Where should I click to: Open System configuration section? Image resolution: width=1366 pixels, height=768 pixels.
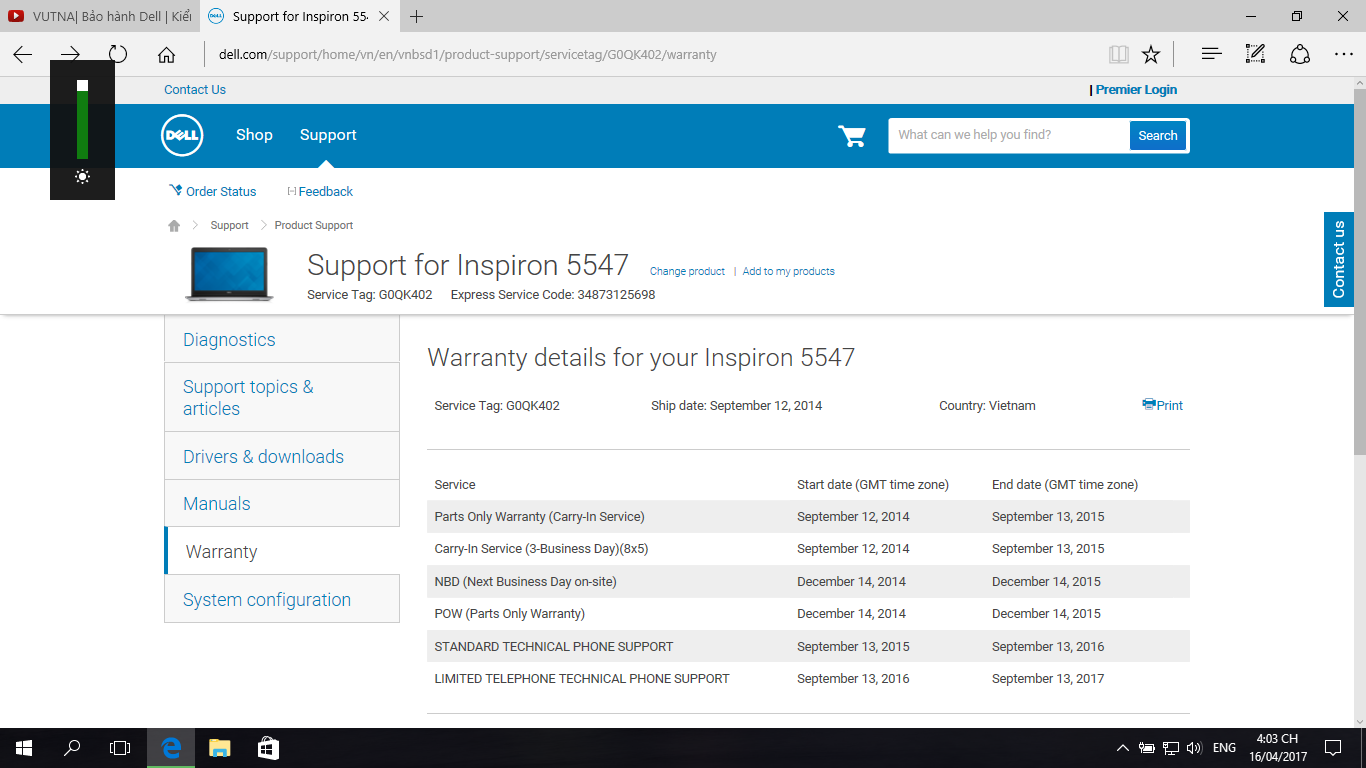282,599
